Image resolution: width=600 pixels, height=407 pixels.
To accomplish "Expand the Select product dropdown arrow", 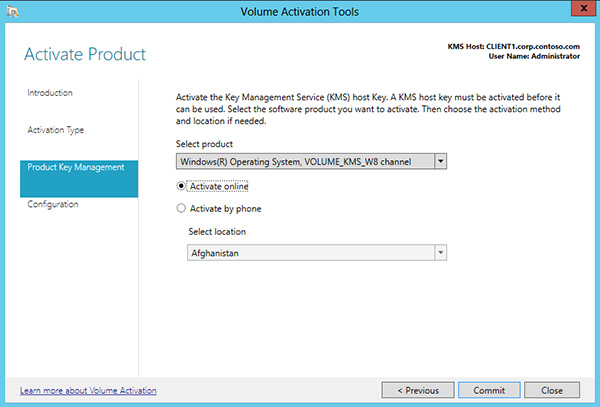I will tap(441, 160).
